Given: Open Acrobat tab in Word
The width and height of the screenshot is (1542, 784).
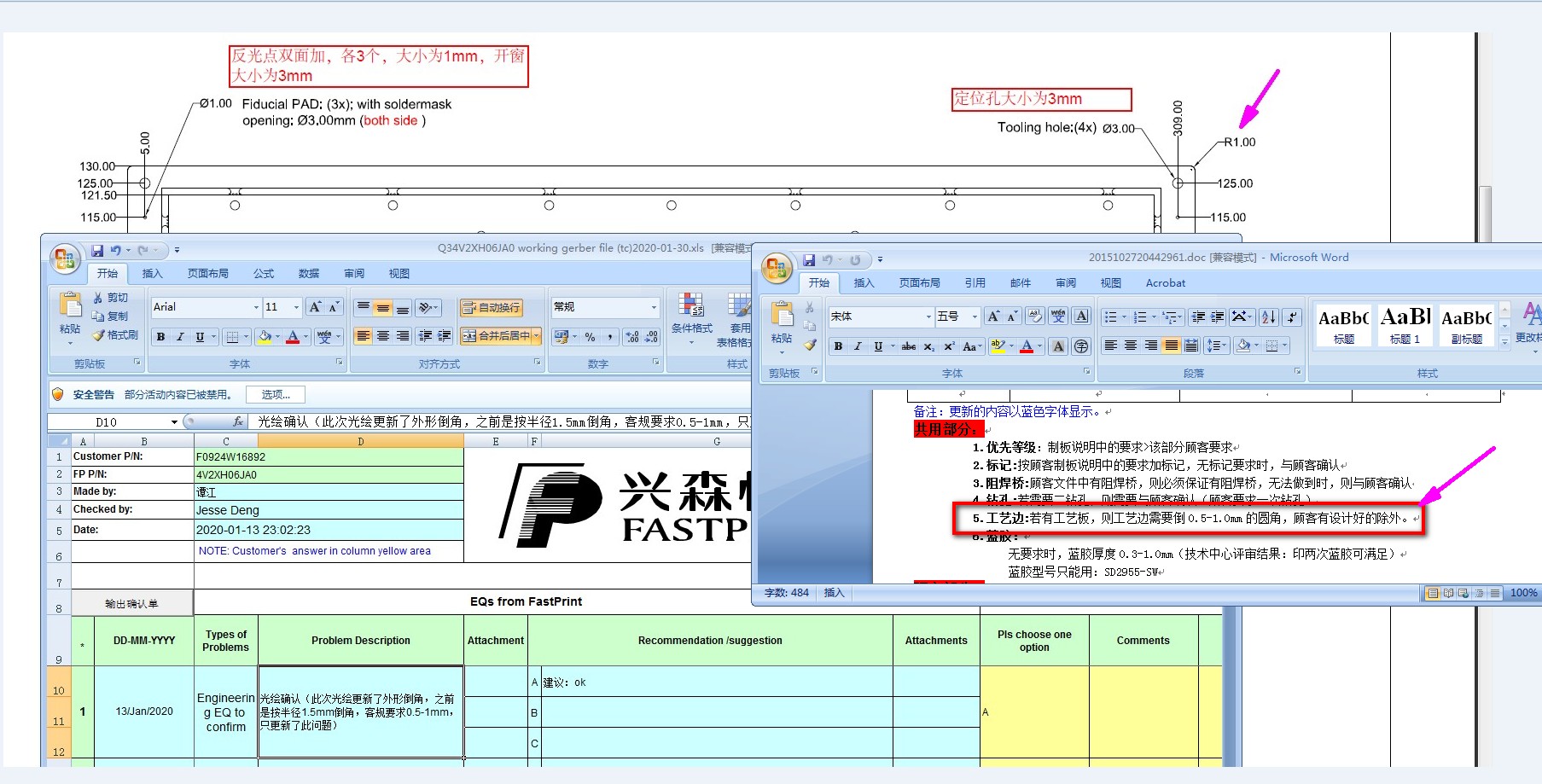Looking at the screenshot, I should (x=1166, y=283).
